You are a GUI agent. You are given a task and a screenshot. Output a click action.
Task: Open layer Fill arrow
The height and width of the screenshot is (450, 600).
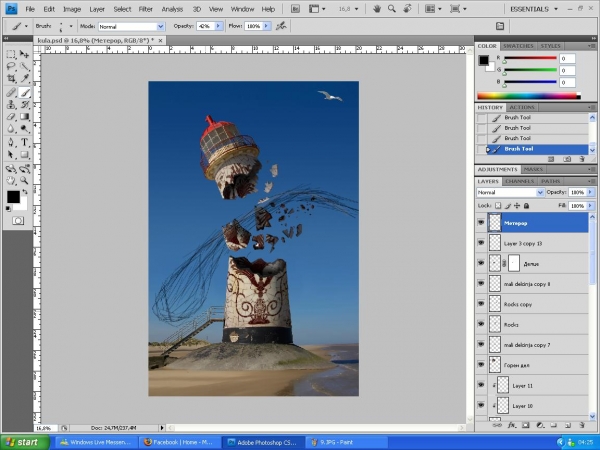tap(591, 205)
